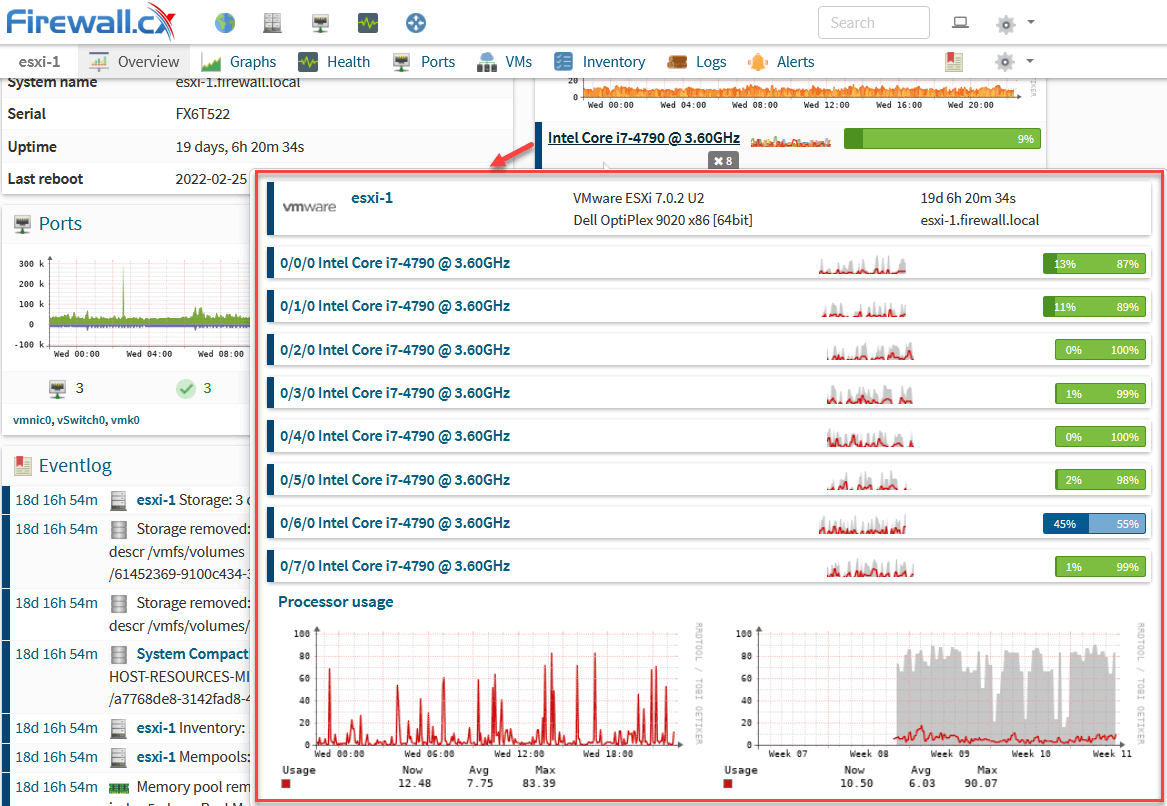Open the vmnic0 port link
The image size is (1167, 806).
[x=32, y=420]
